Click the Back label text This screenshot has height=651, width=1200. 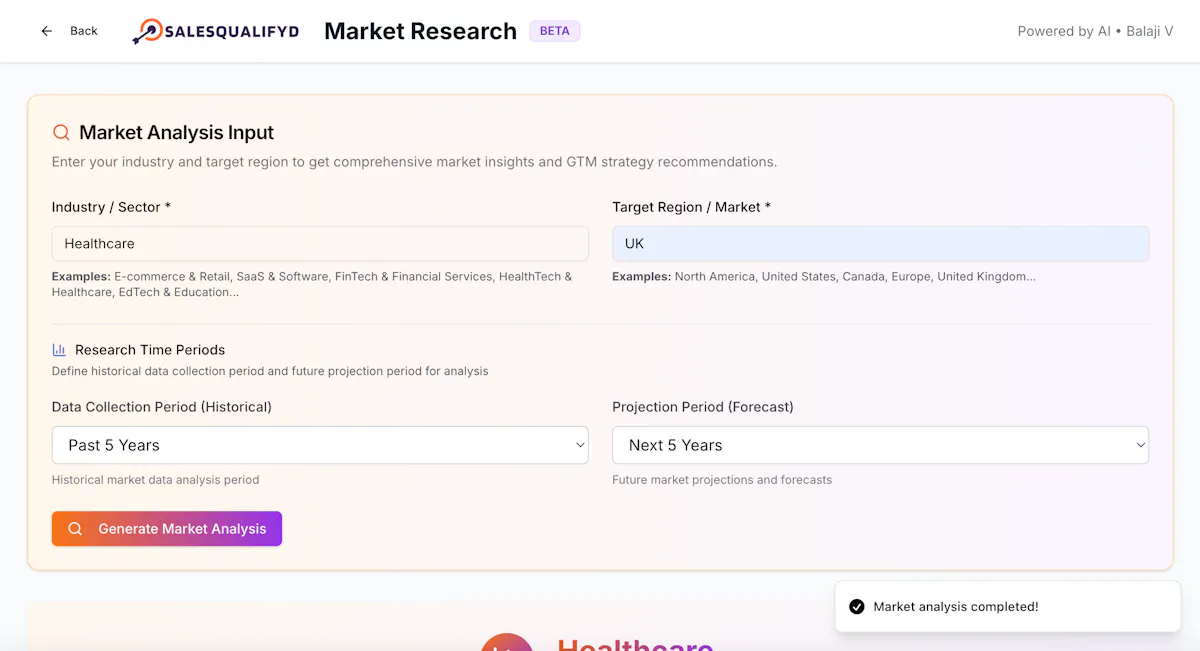pyautogui.click(x=84, y=31)
